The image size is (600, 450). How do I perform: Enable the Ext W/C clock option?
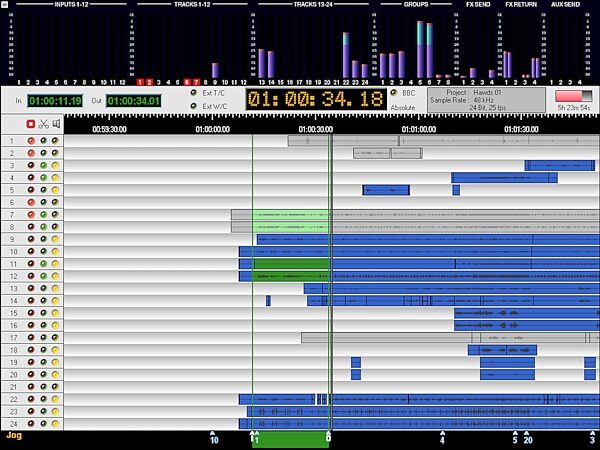[x=194, y=106]
